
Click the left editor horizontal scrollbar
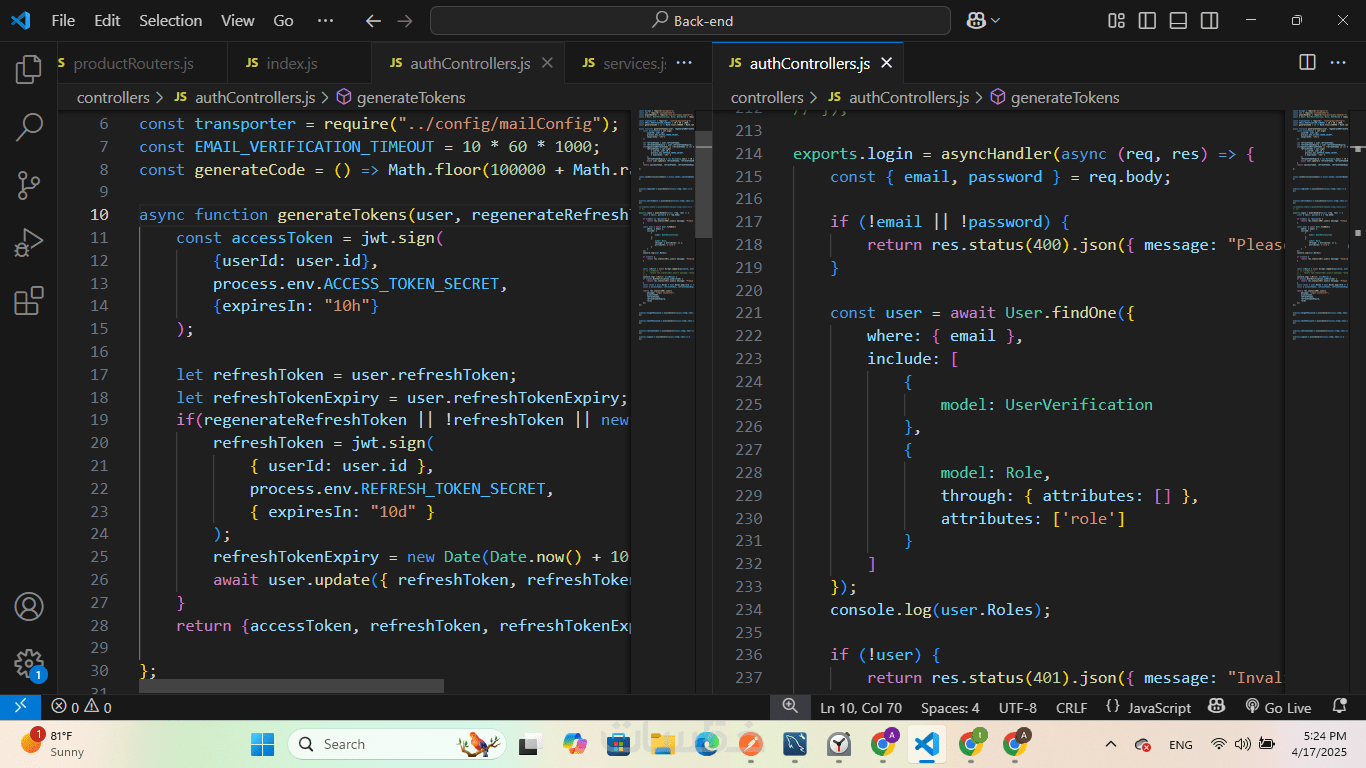coord(290,686)
